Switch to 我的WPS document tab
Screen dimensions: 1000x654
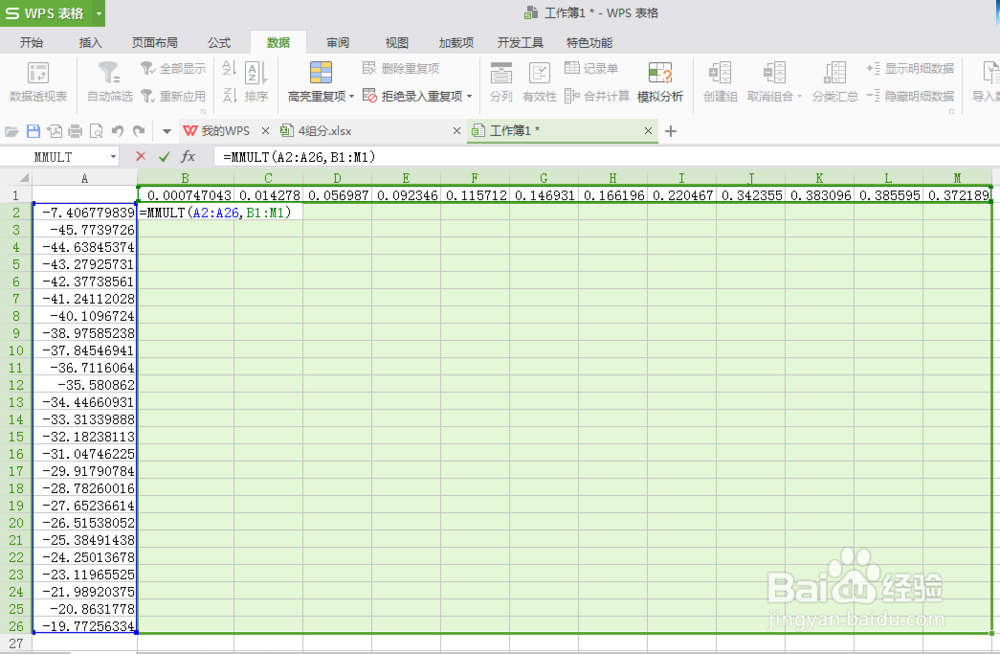217,131
